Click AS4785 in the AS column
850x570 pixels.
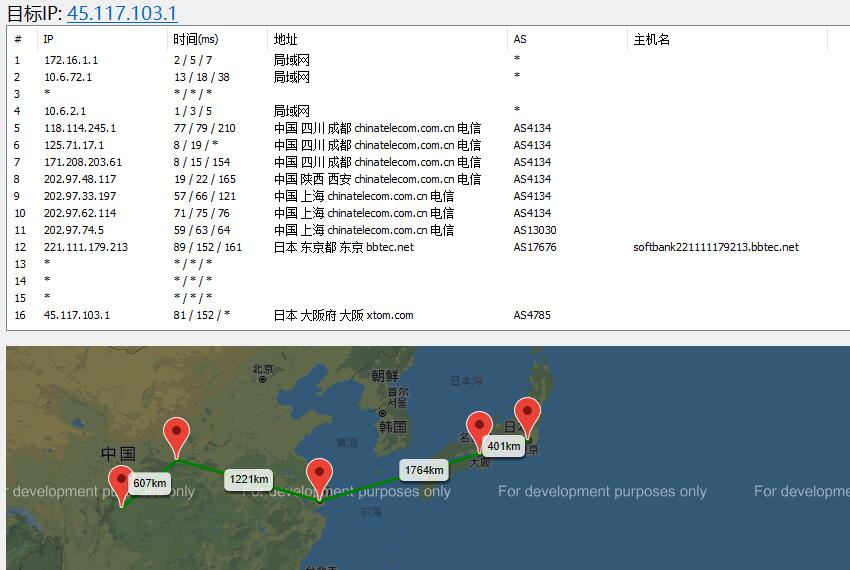coord(532,315)
